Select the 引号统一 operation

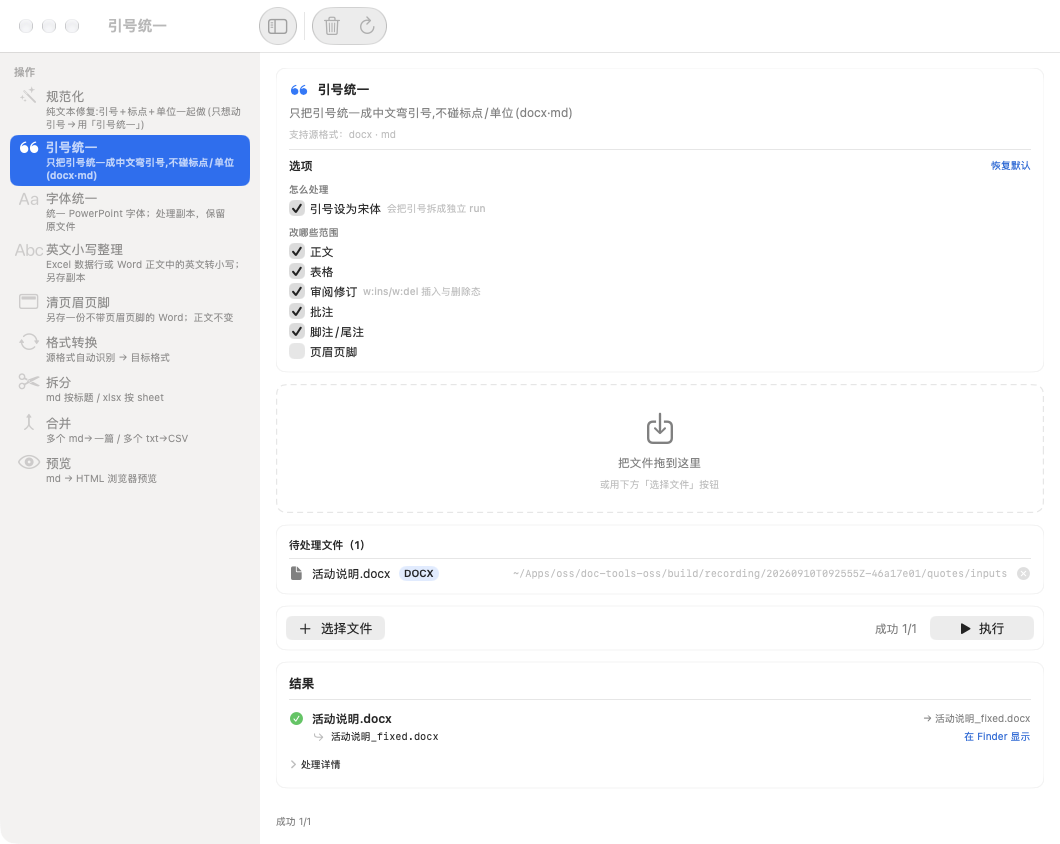tap(130, 160)
